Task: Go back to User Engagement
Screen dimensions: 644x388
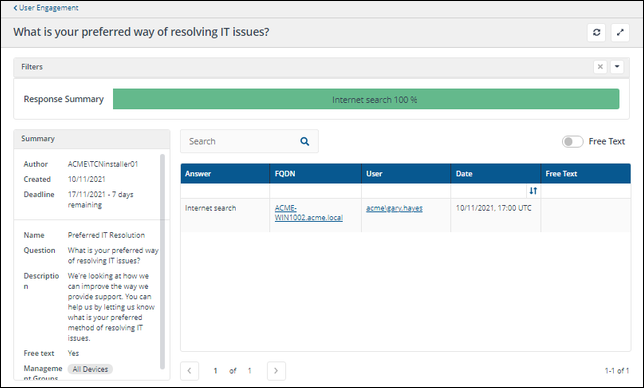Action: coord(46,8)
